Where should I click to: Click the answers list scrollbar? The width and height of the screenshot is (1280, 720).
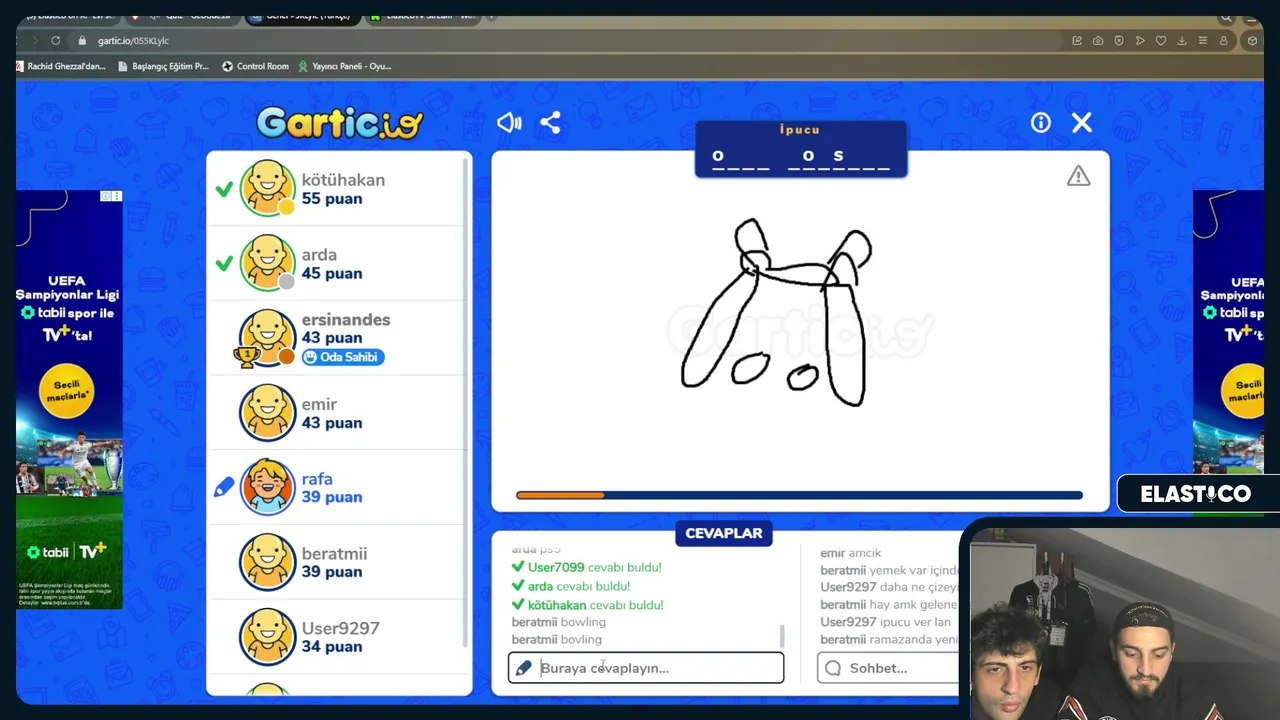click(782, 636)
